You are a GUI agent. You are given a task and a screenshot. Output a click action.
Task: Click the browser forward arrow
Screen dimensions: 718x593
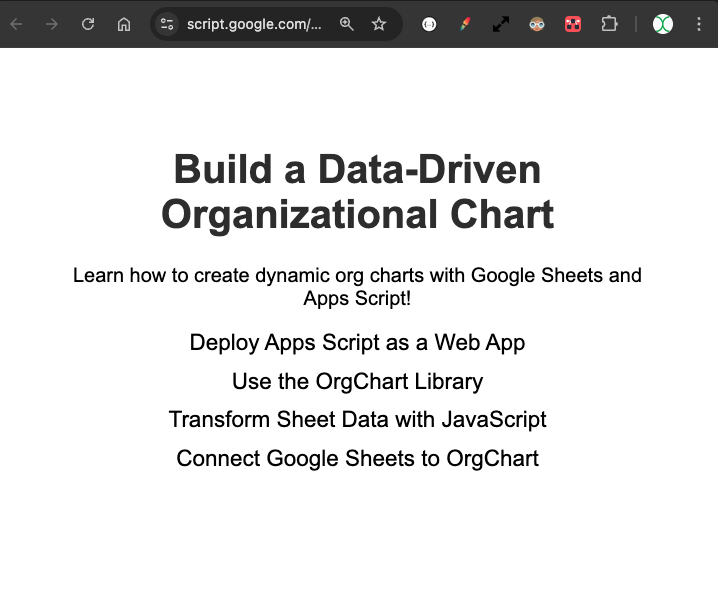(52, 24)
